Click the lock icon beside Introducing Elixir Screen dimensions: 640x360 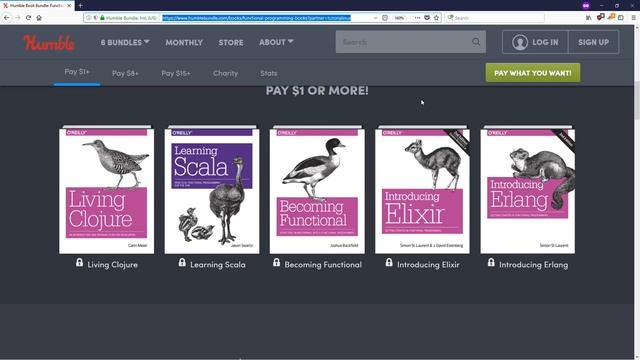[389, 262]
